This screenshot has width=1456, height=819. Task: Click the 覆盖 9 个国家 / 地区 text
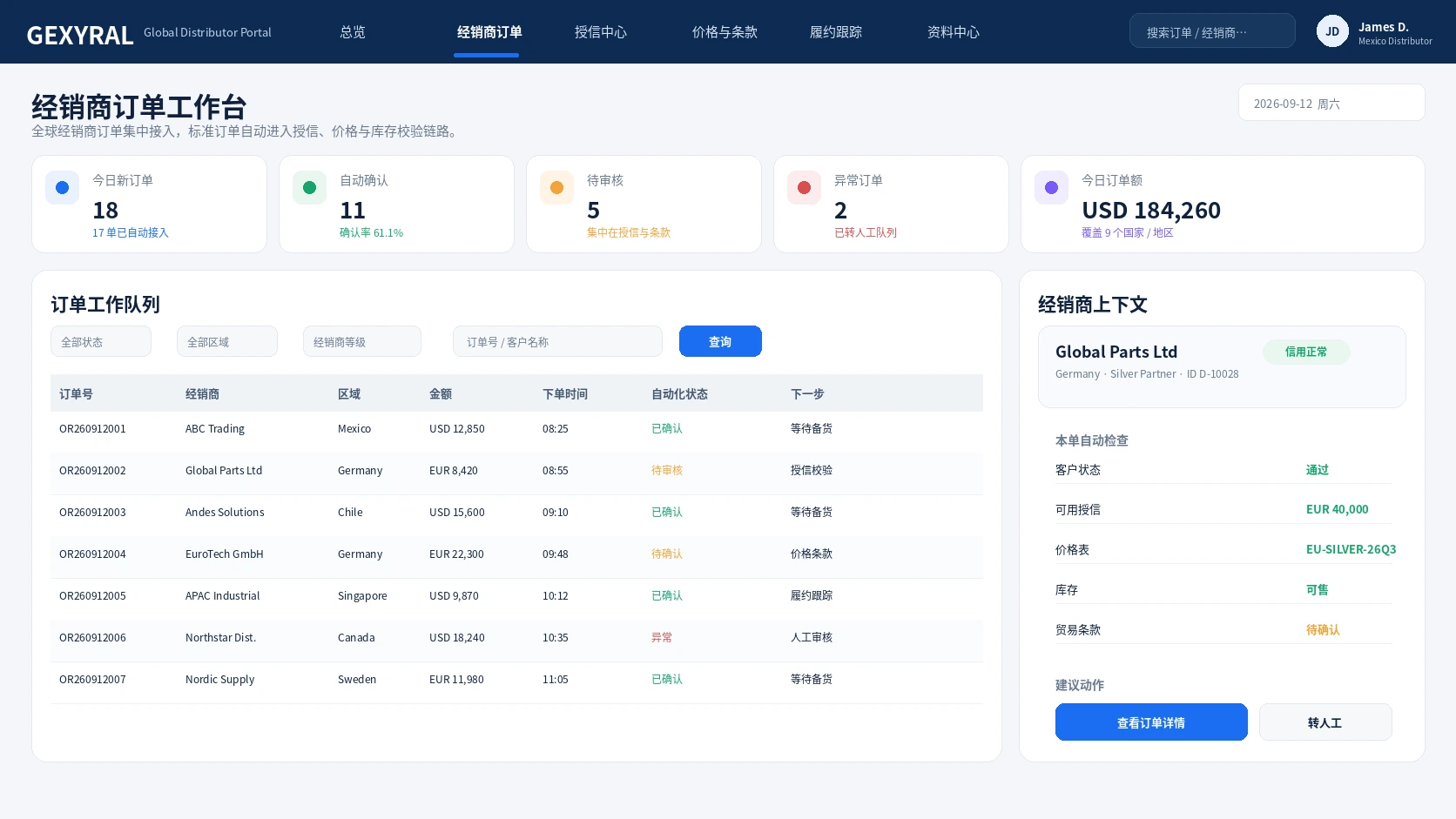tap(1128, 232)
